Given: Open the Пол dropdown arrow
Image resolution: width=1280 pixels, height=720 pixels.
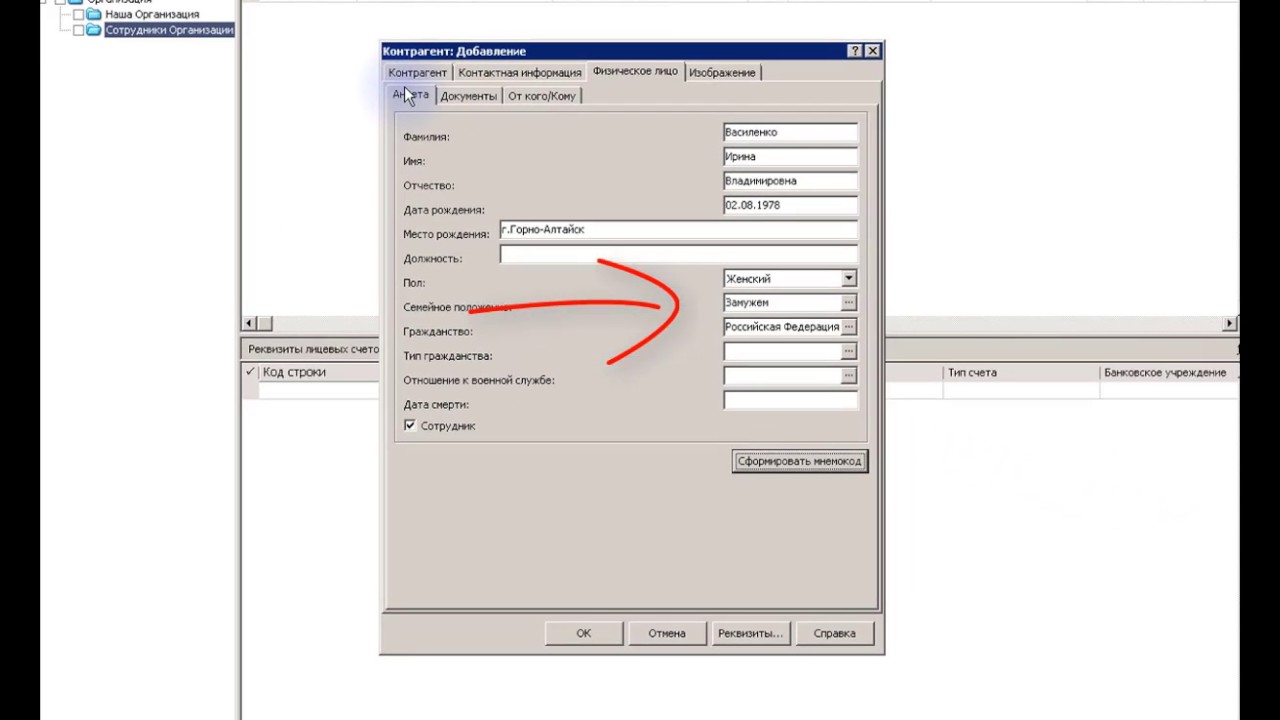Looking at the screenshot, I should 848,278.
